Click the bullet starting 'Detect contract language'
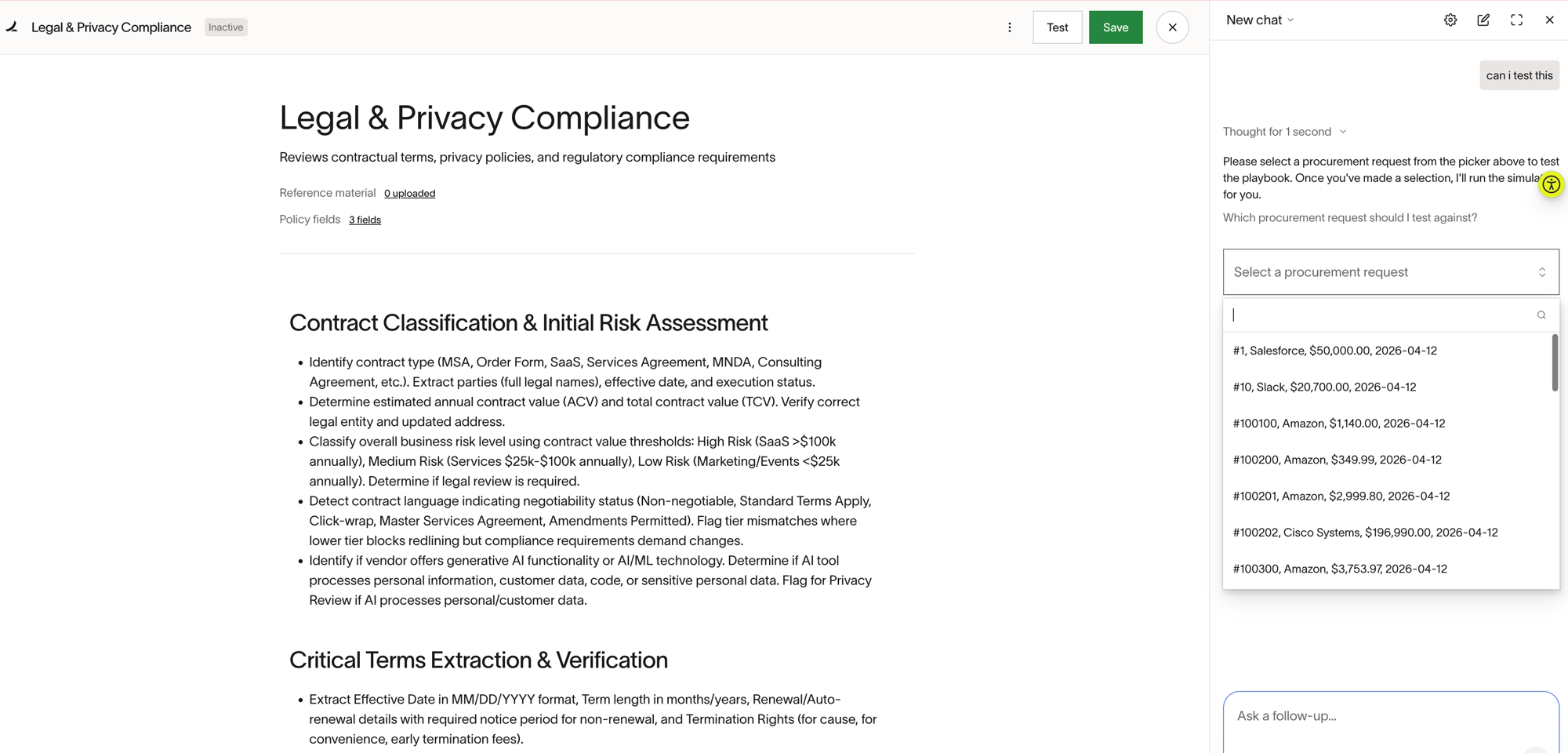This screenshot has height=753, width=1568. [x=592, y=521]
